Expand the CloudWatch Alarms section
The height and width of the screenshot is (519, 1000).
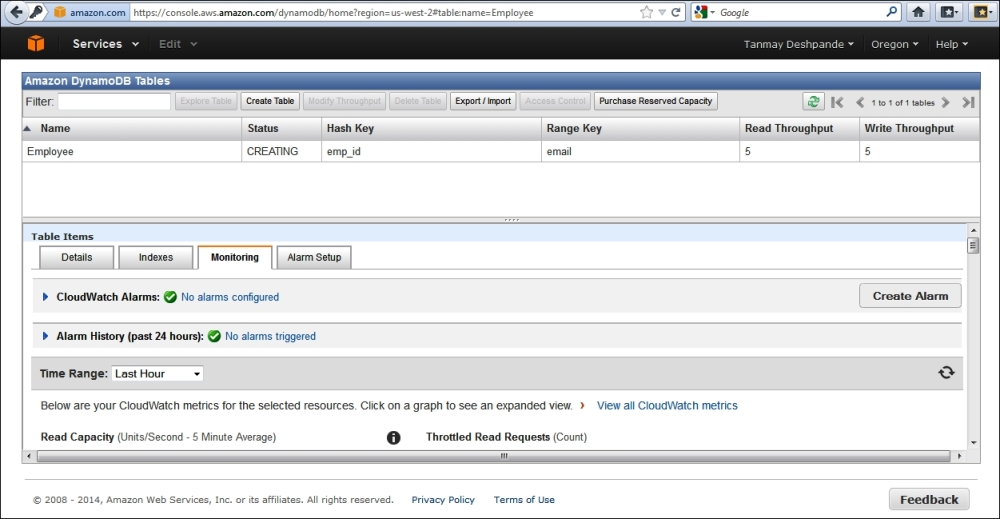tap(45, 297)
